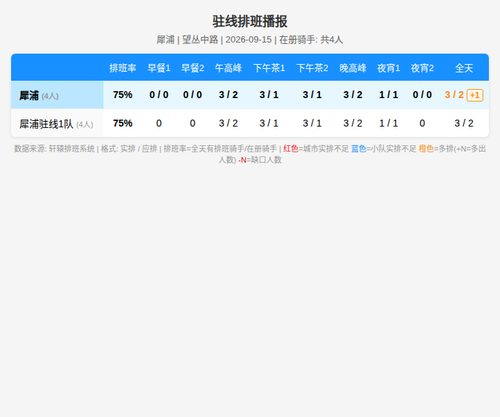500x417 pixels.
Task: Click the red -N legend mark in footnote
Action: point(242,160)
